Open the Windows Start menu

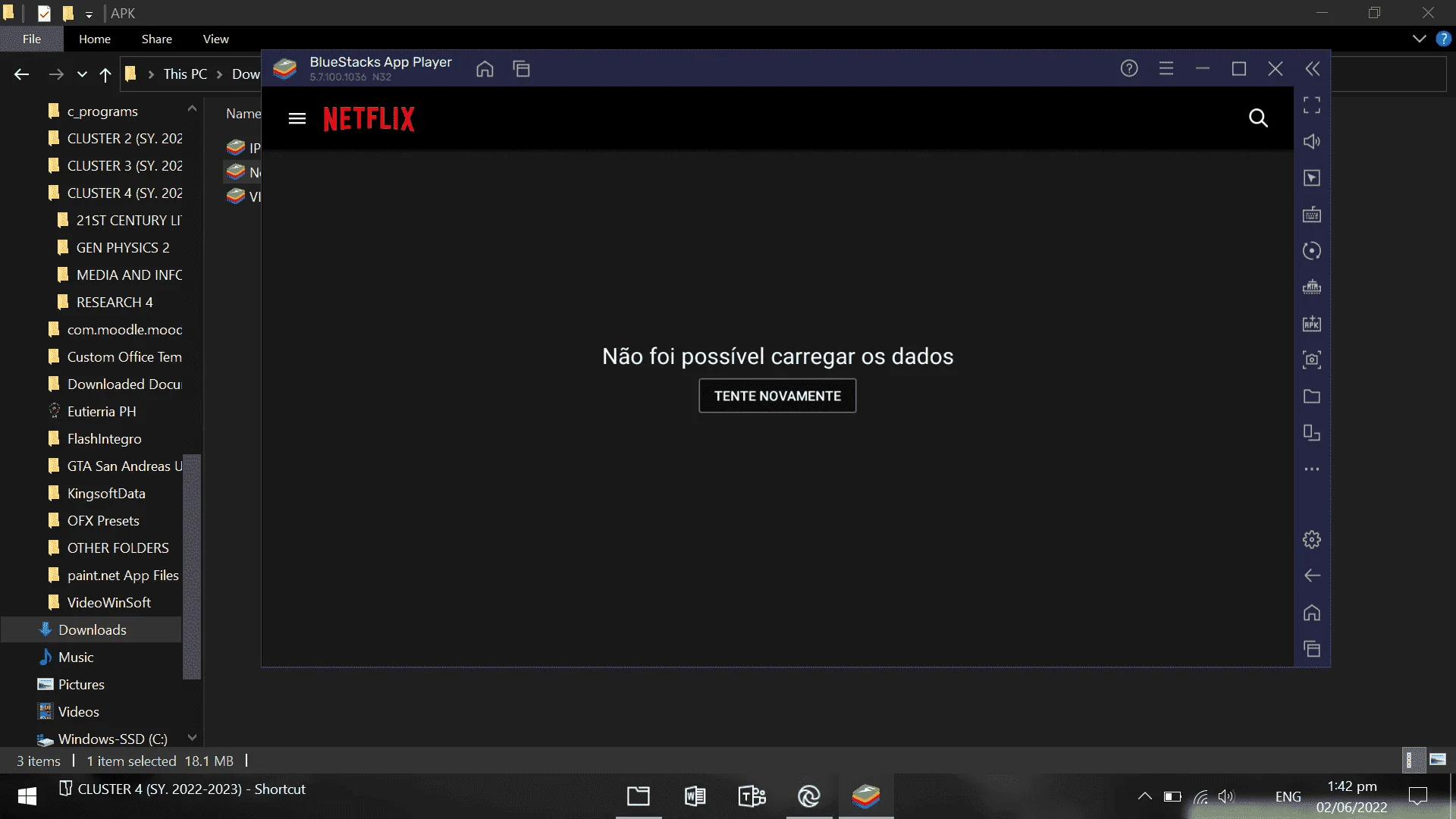(x=27, y=796)
